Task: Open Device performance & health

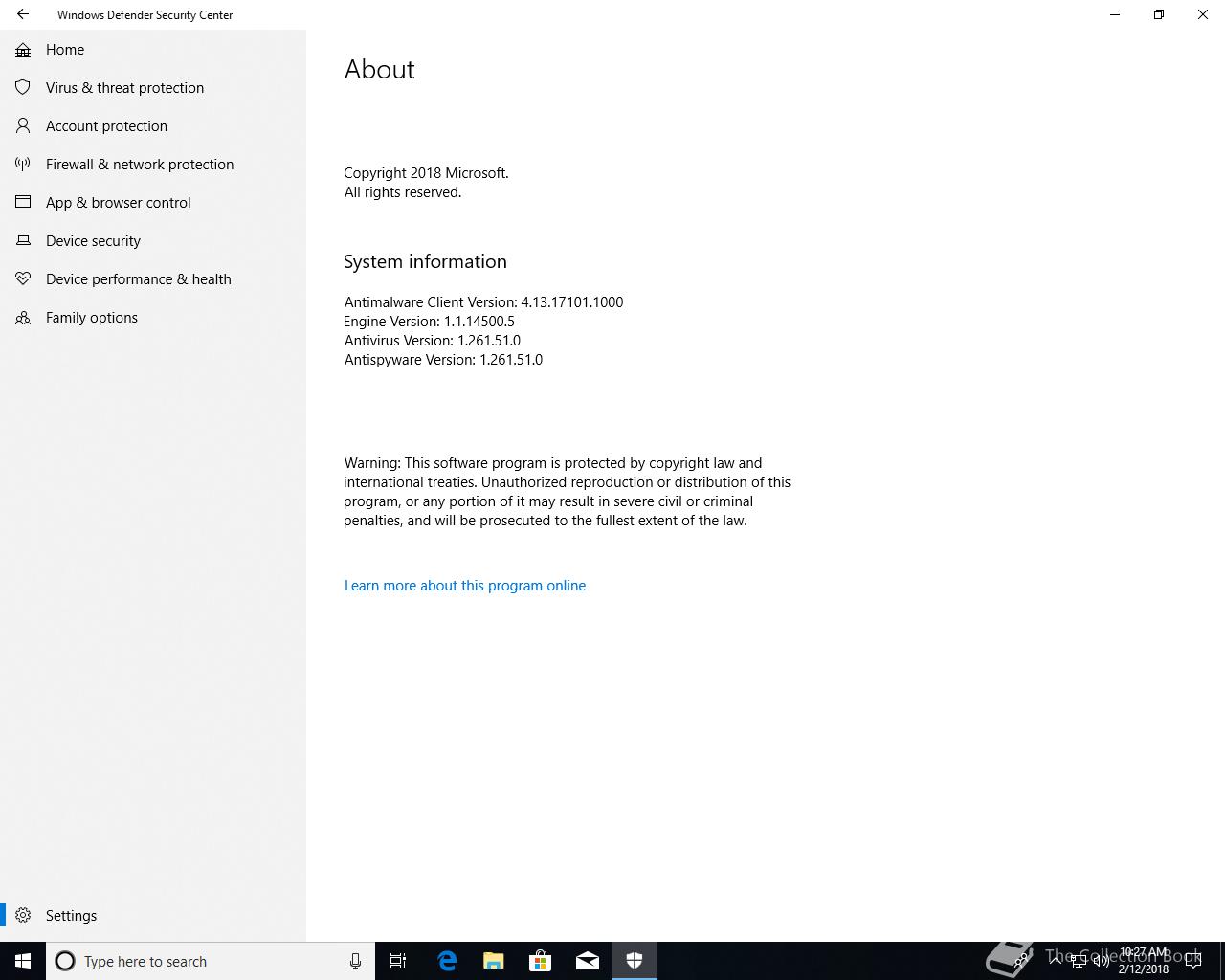Action: coord(153,279)
